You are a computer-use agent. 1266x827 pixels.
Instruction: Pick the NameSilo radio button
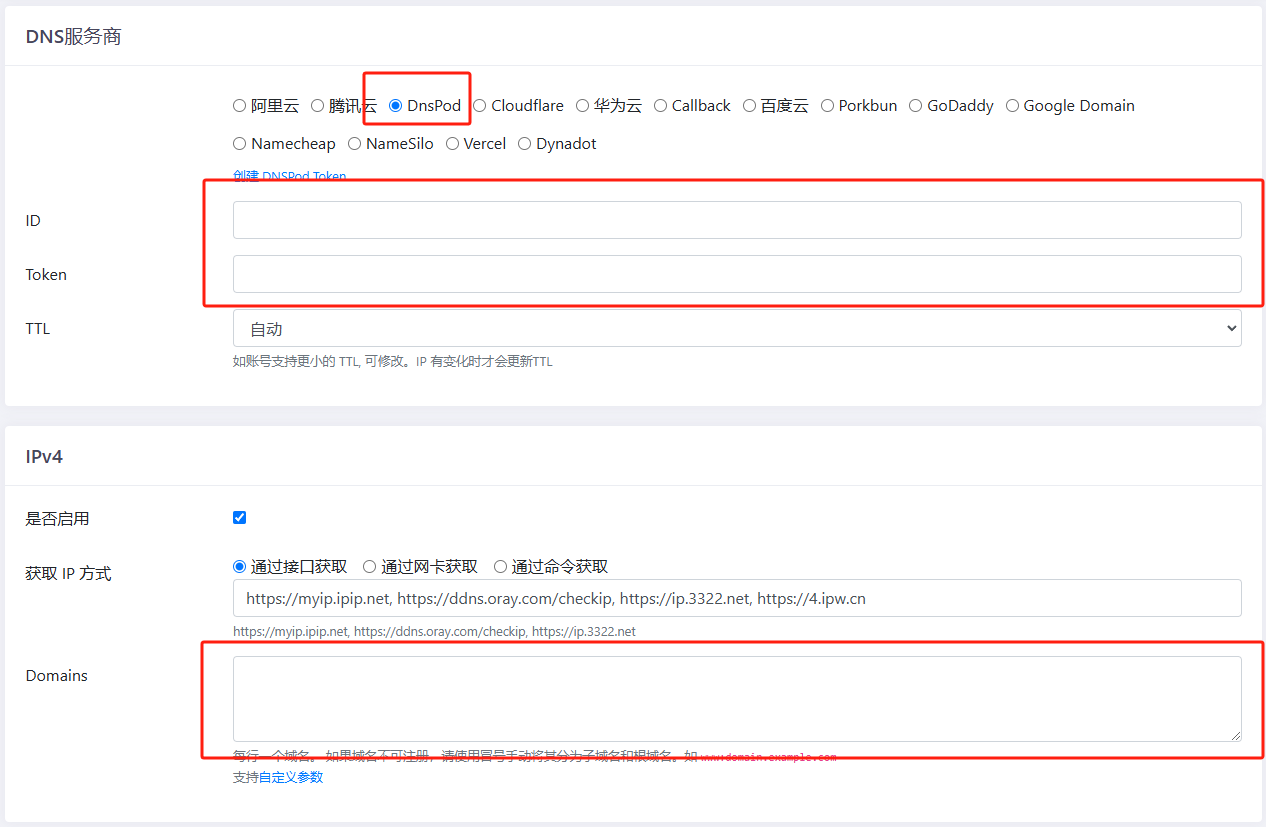click(354, 144)
